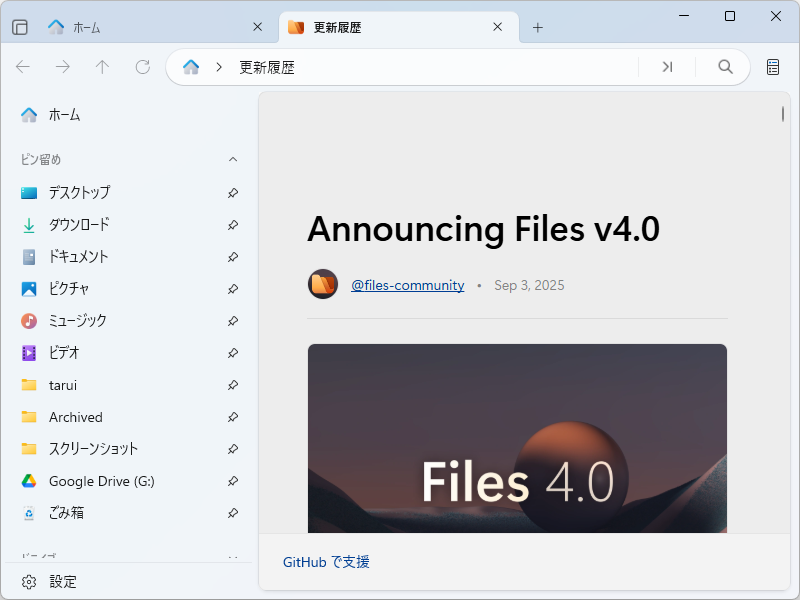
Task: Click the back navigation arrow
Action: pos(23,67)
